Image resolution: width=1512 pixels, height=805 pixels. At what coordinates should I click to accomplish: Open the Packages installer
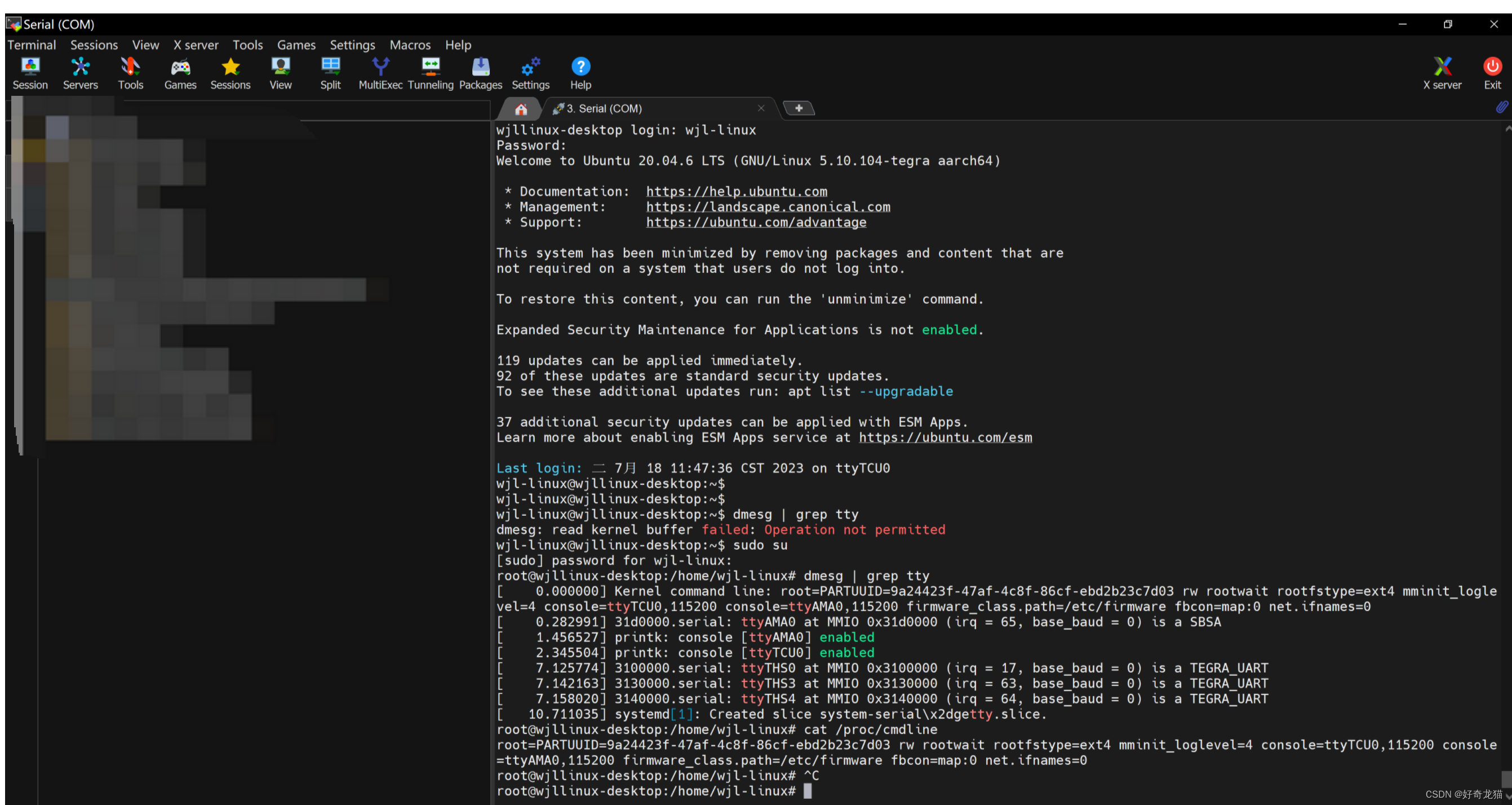480,72
